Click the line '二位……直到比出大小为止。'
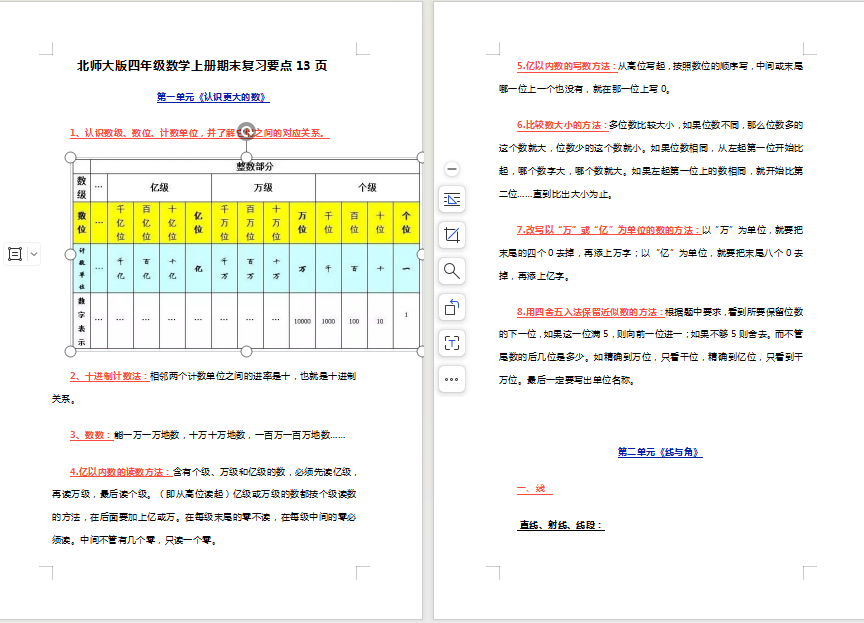Viewport: 864px width, 623px height. [555, 194]
